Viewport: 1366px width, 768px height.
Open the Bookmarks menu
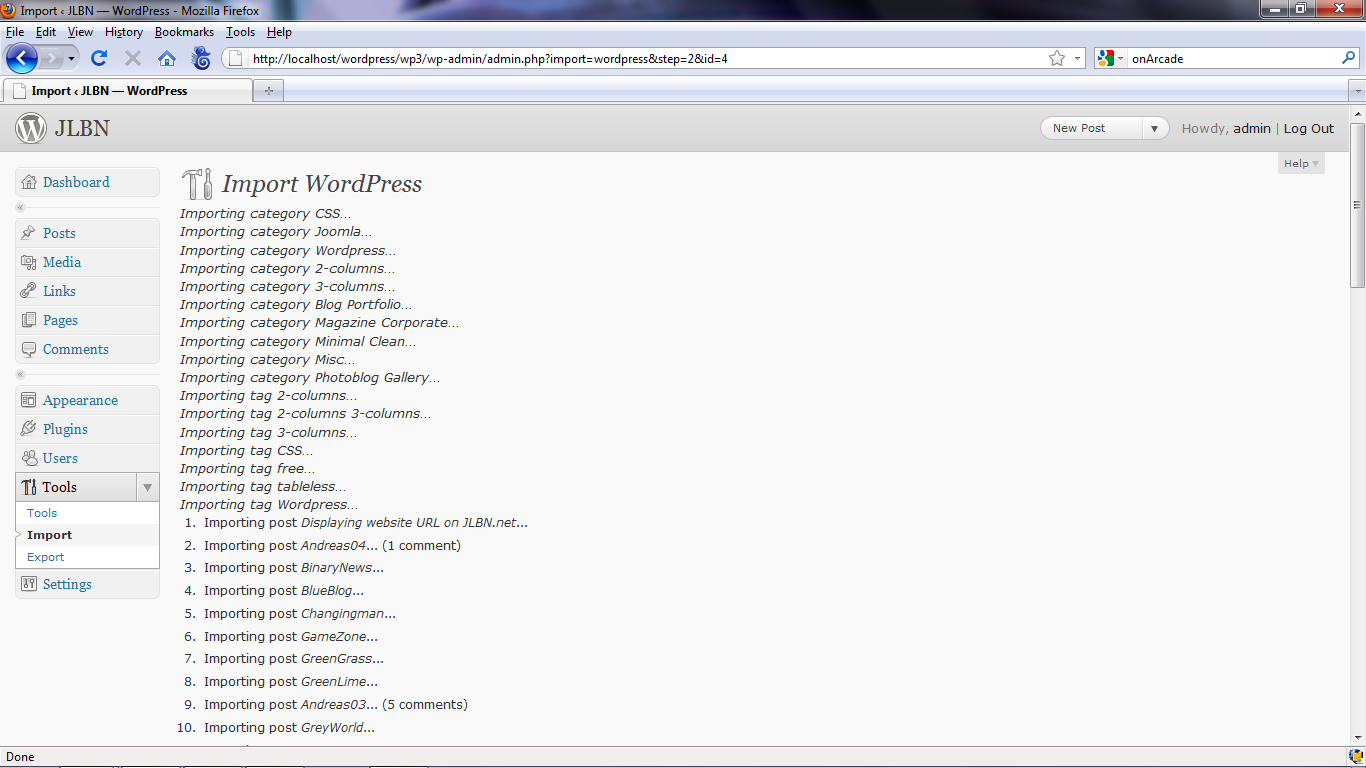pyautogui.click(x=184, y=32)
